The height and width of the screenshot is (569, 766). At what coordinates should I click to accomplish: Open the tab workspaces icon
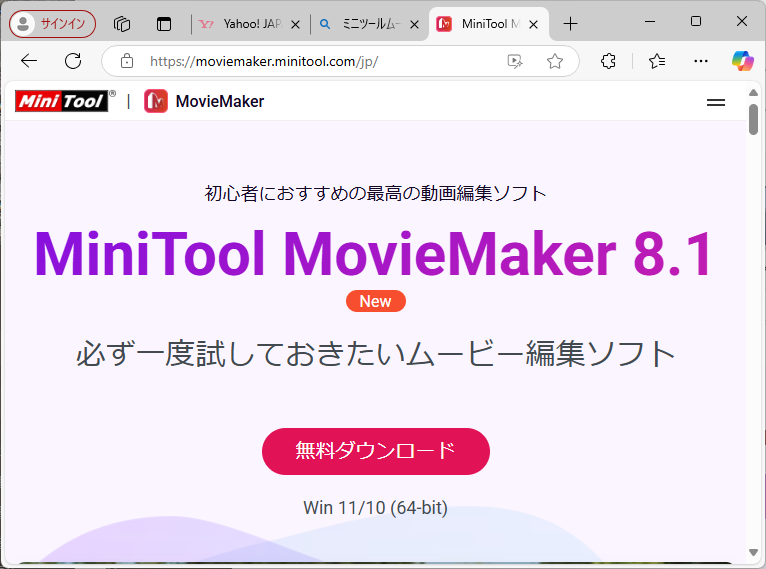point(122,23)
